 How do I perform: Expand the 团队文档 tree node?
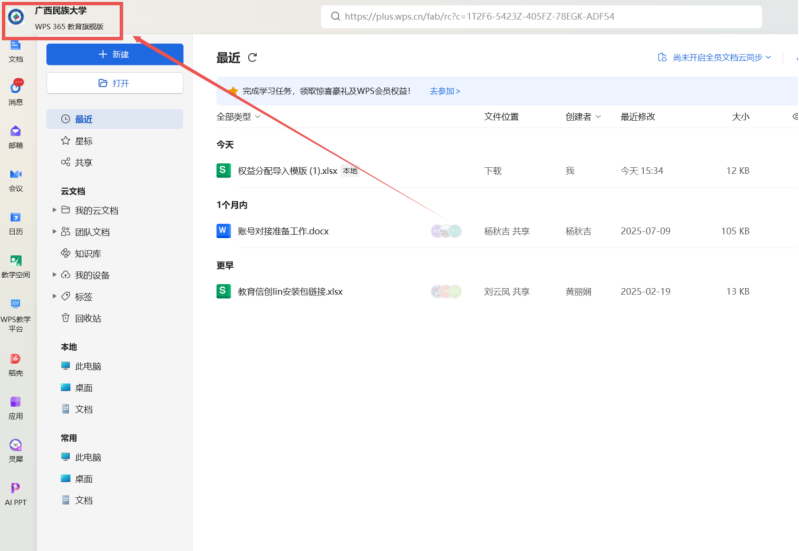(x=54, y=232)
